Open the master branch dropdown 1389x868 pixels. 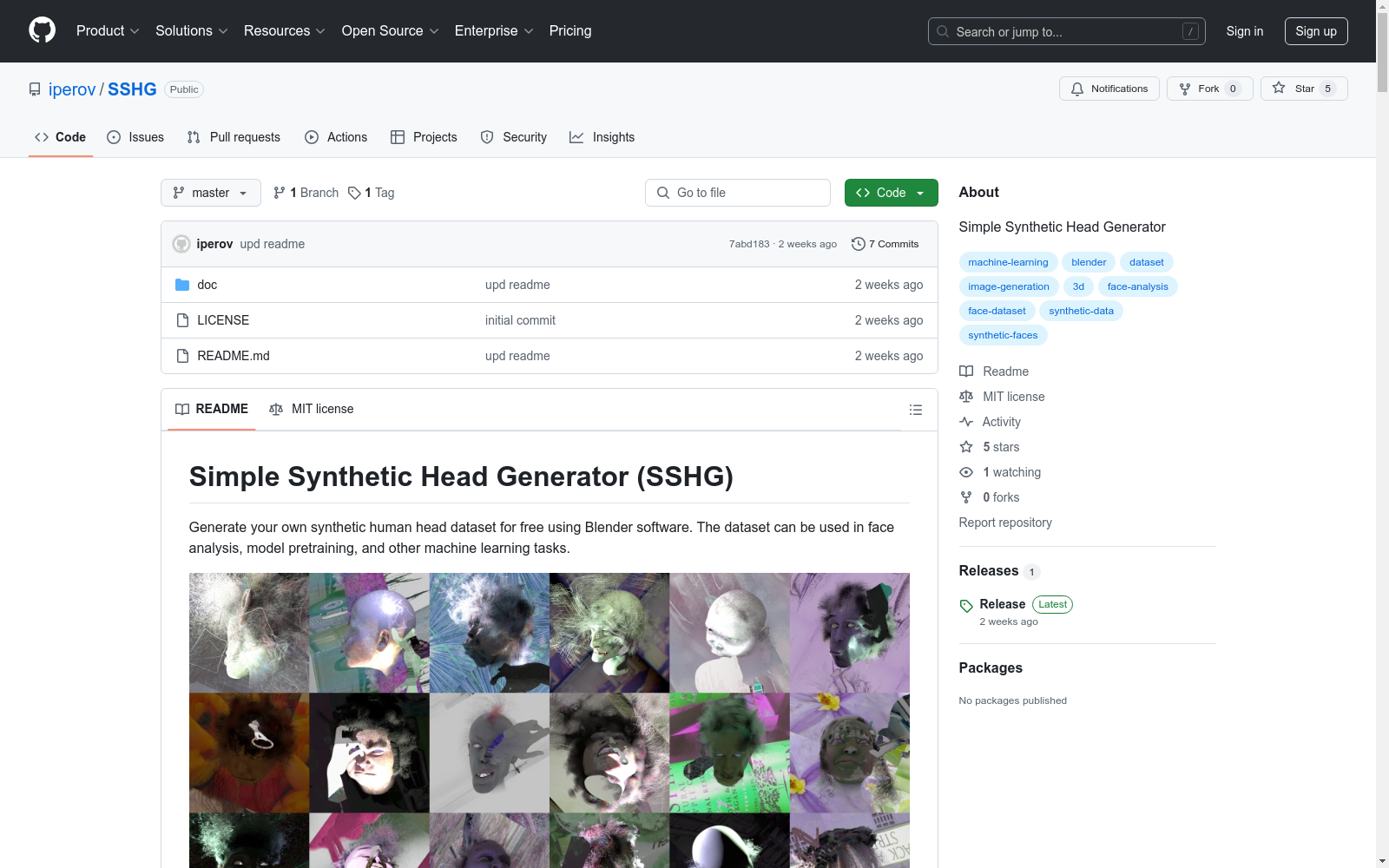211,193
